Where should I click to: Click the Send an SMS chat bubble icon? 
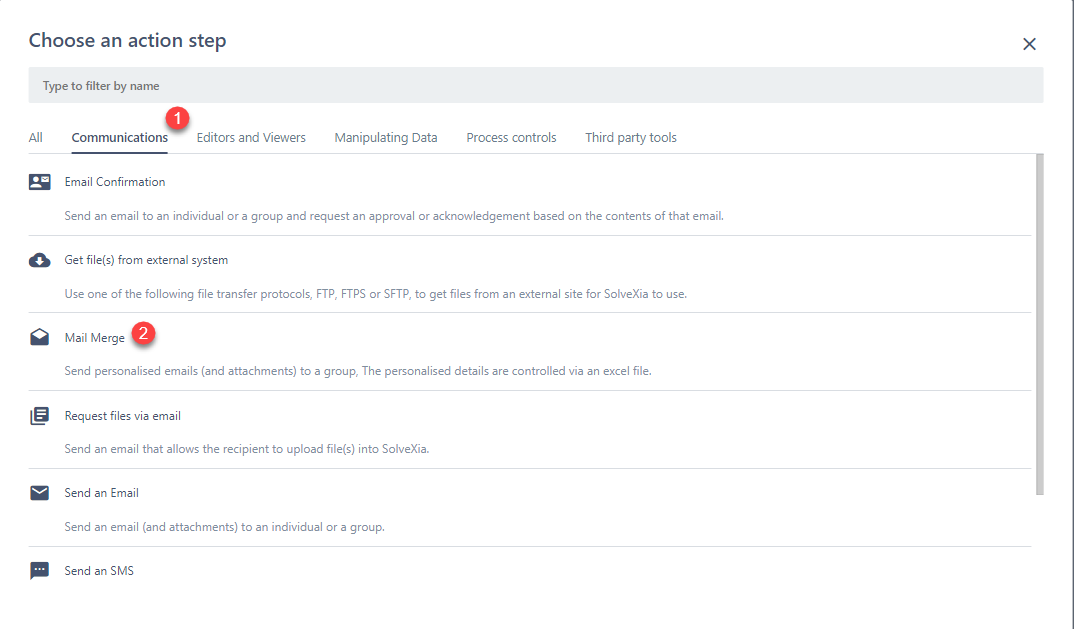(40, 571)
